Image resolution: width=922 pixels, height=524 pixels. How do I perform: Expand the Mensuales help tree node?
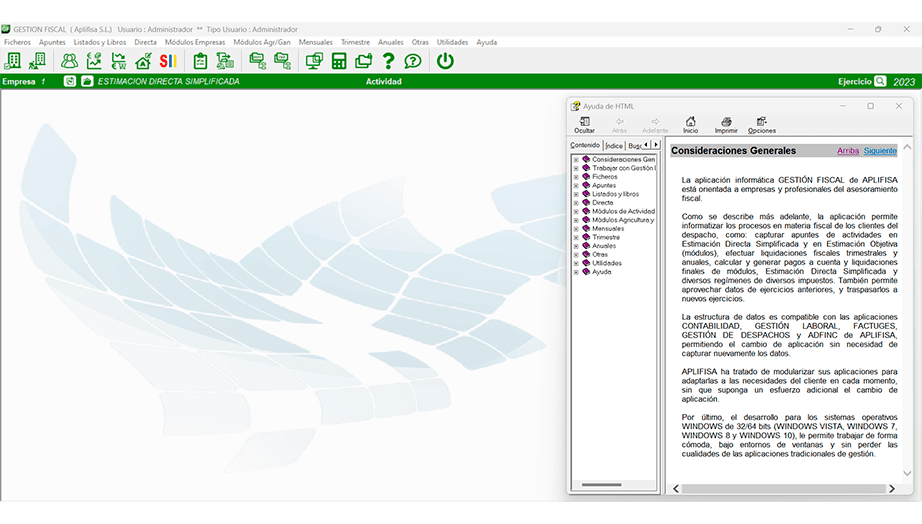[576, 229]
